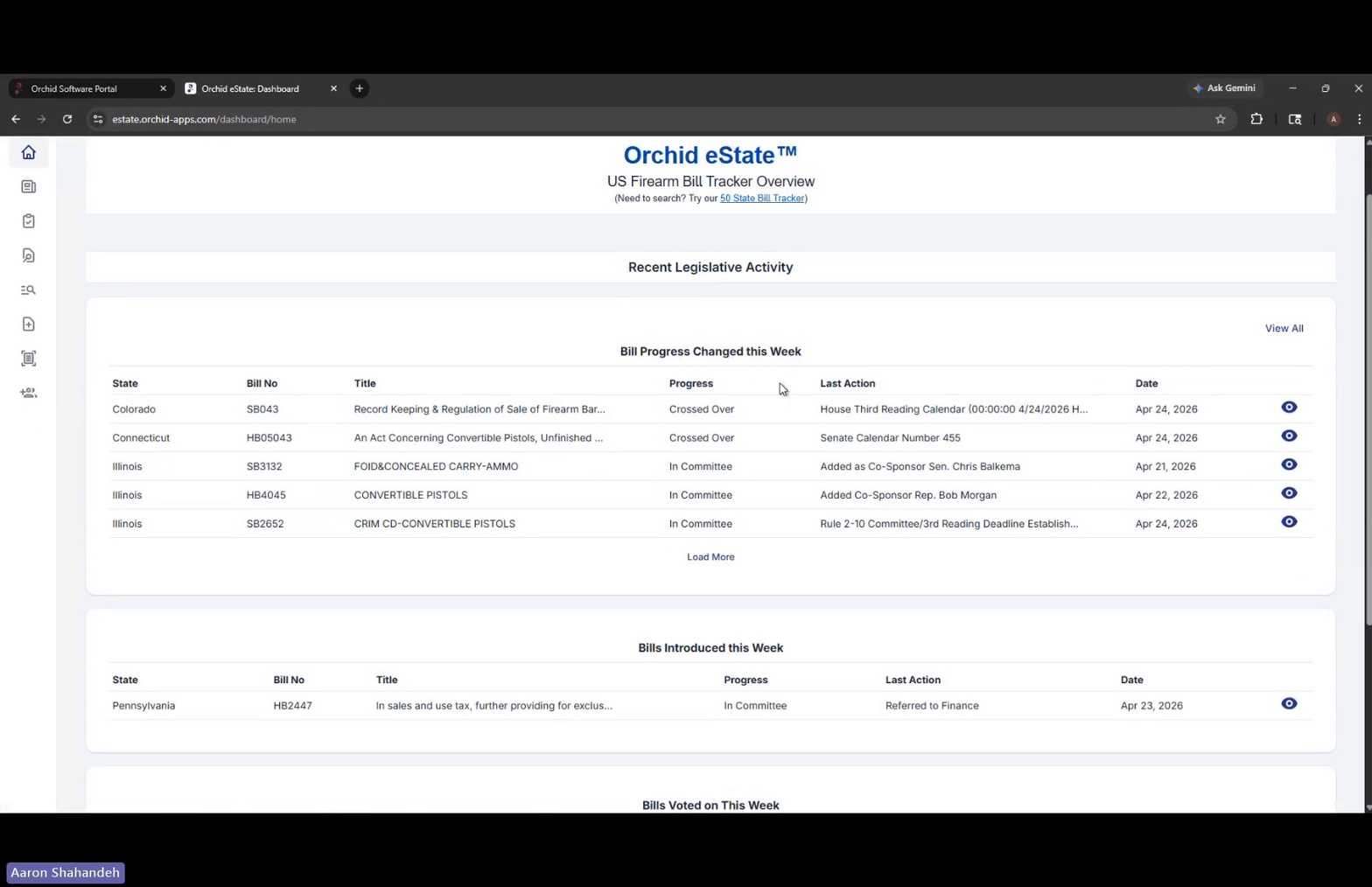Click An Act Concerning Convertible Pistols title
Image resolution: width=1372 pixels, height=887 pixels.
[x=479, y=438]
